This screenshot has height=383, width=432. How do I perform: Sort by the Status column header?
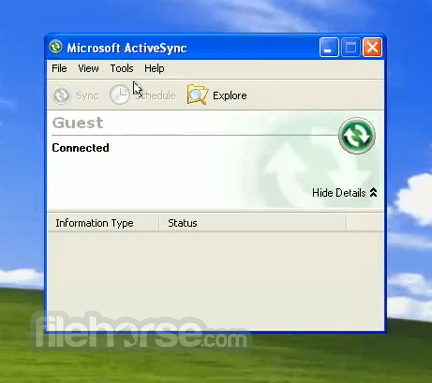253,223
